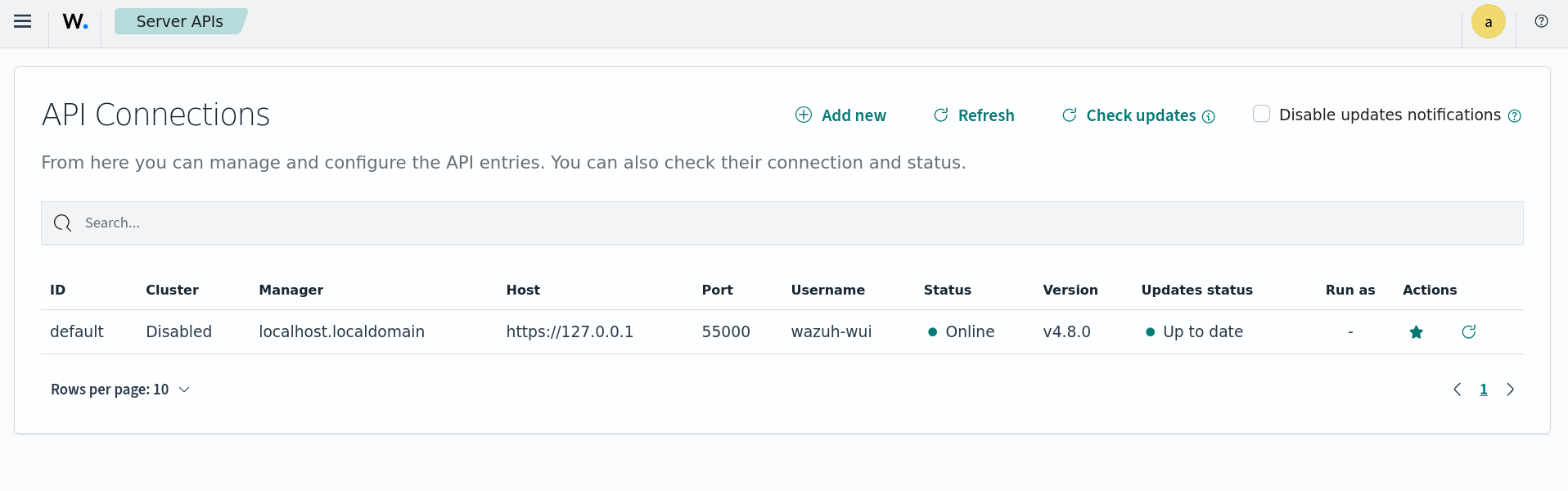Expand Rows per page dropdown
The image size is (1568, 491).
point(120,390)
